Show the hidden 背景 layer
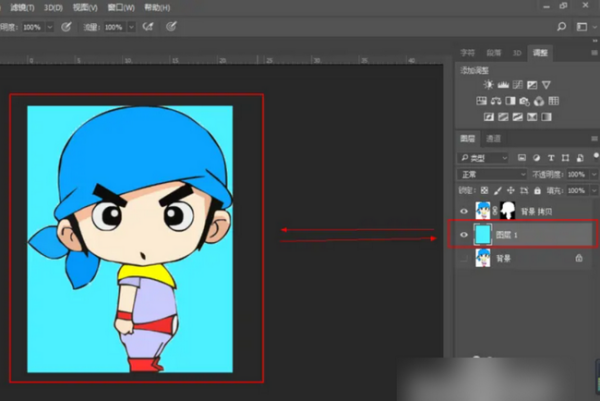 click(464, 258)
